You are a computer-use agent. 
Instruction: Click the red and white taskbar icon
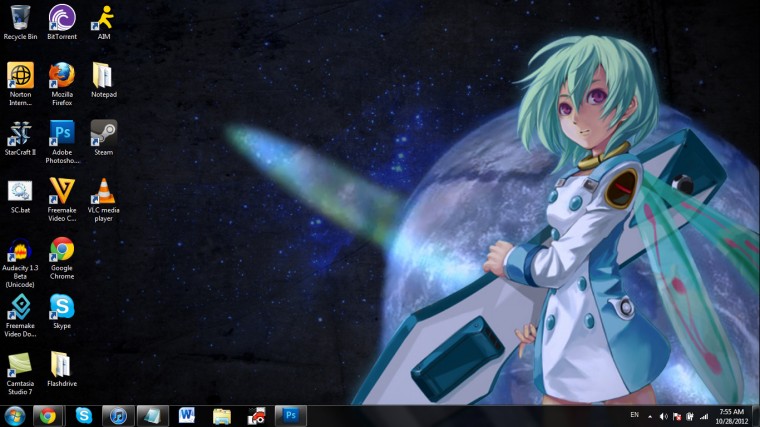tap(256, 416)
